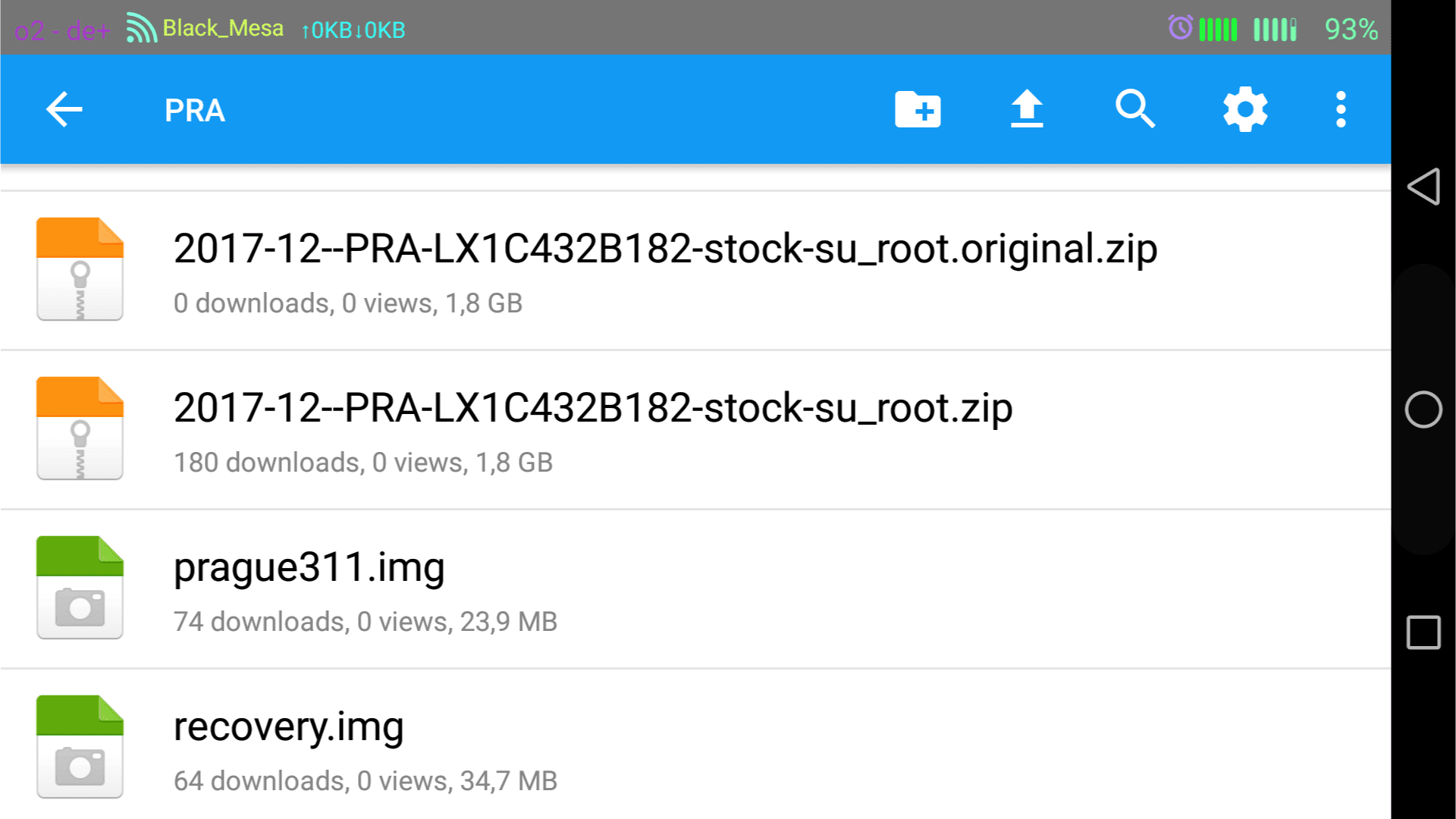The height and width of the screenshot is (819, 1456).
Task: Tap the zip icon of stock-su_root.zip
Action: [x=80, y=428]
